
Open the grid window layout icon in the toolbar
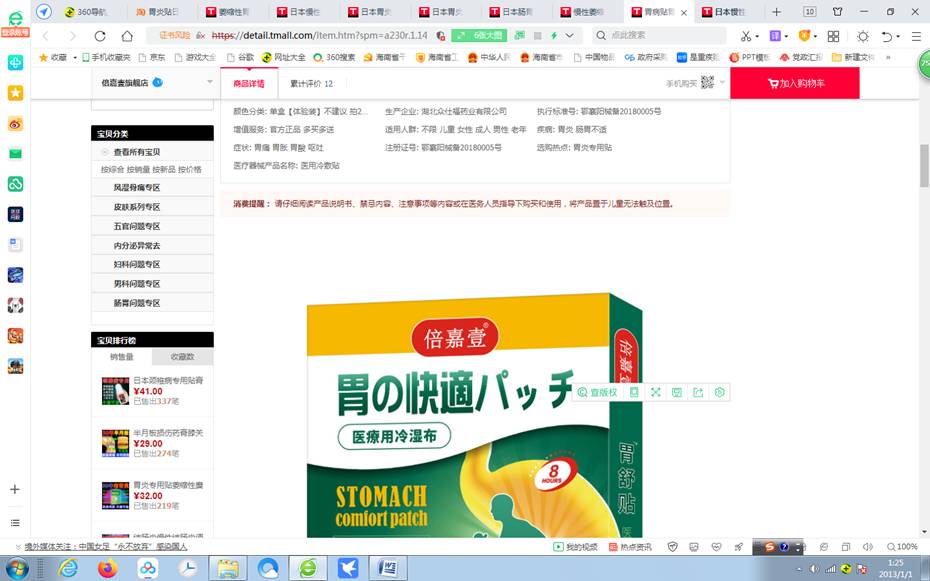pos(834,34)
